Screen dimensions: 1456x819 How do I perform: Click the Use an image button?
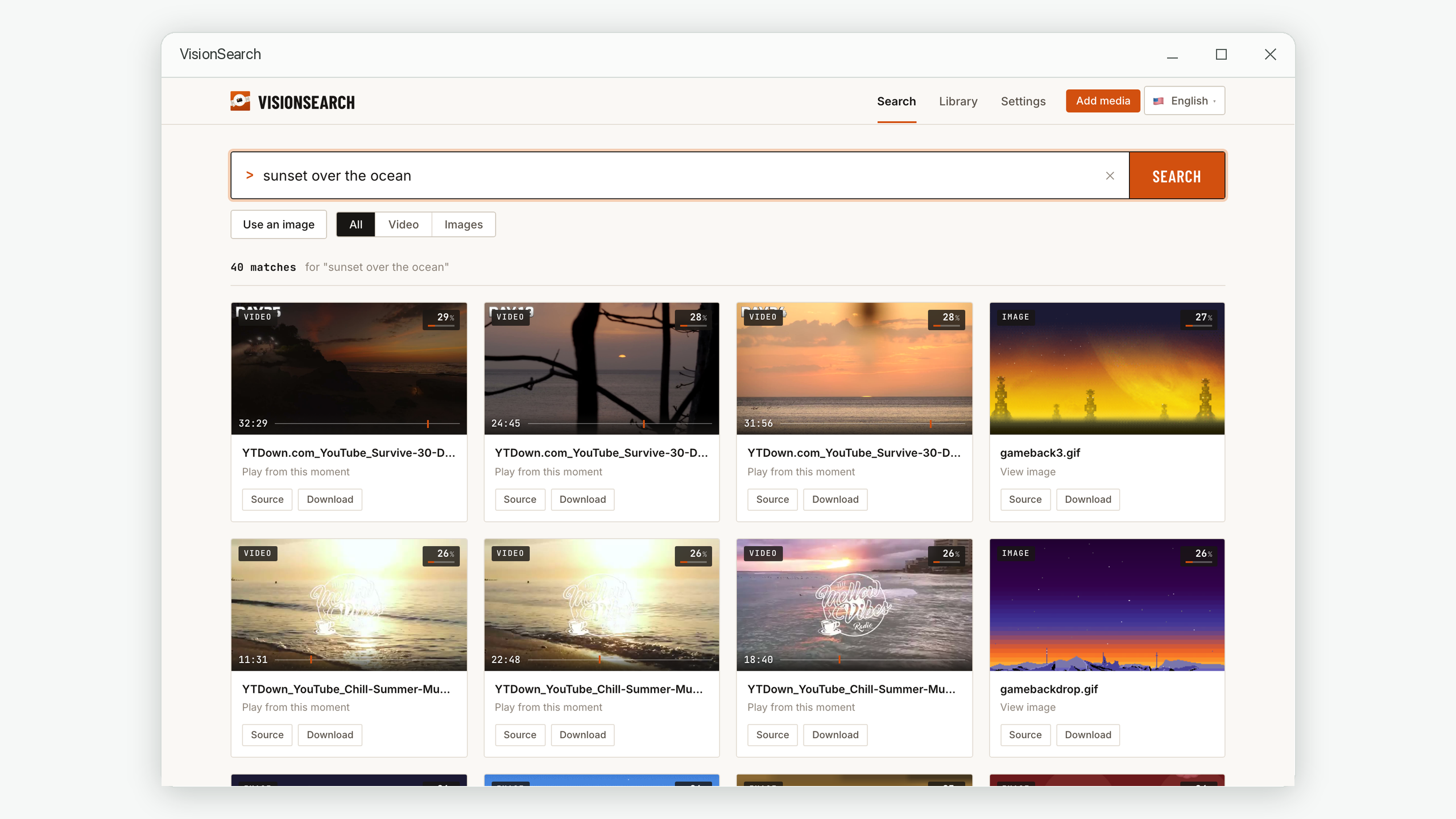(279, 225)
